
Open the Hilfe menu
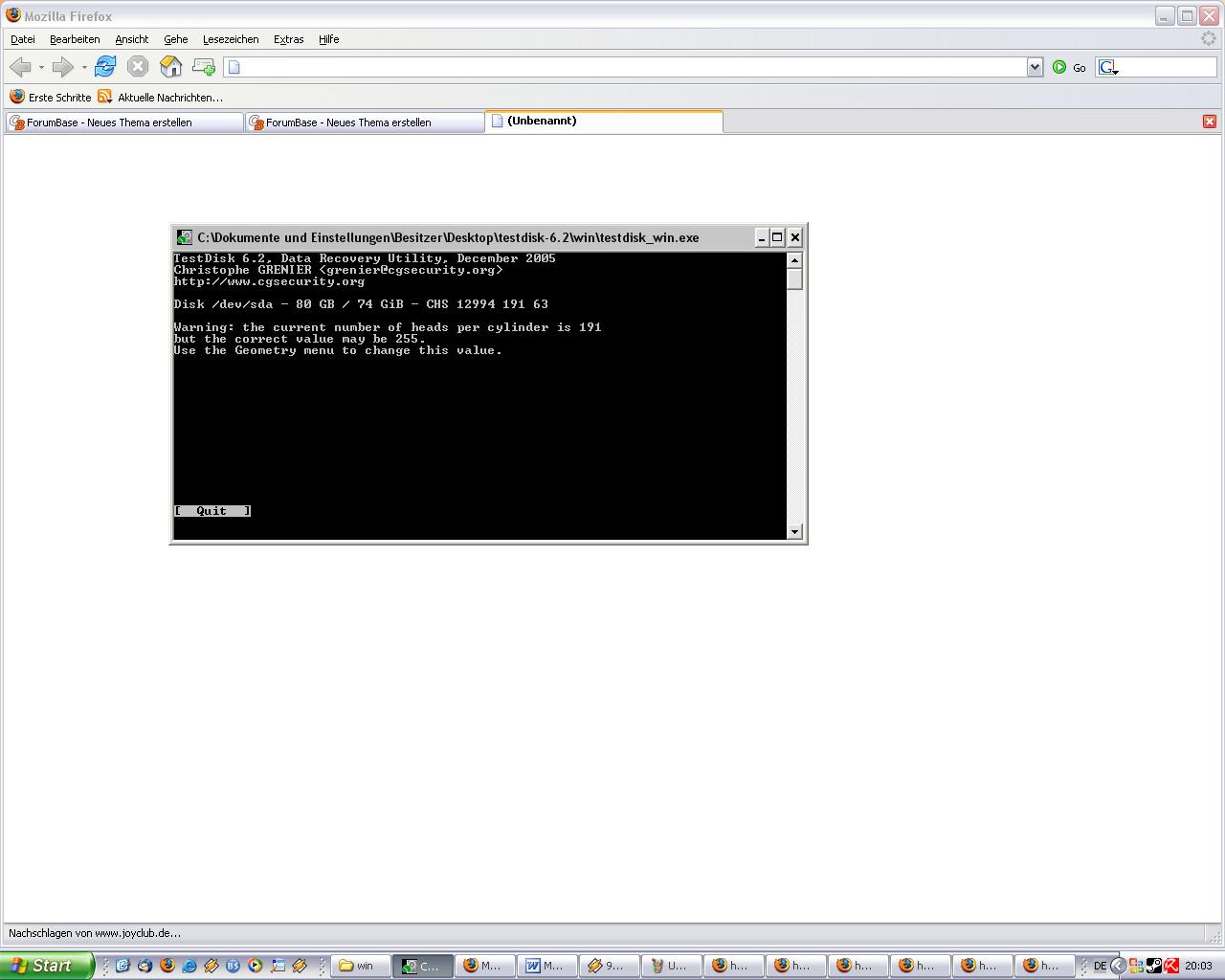point(328,39)
